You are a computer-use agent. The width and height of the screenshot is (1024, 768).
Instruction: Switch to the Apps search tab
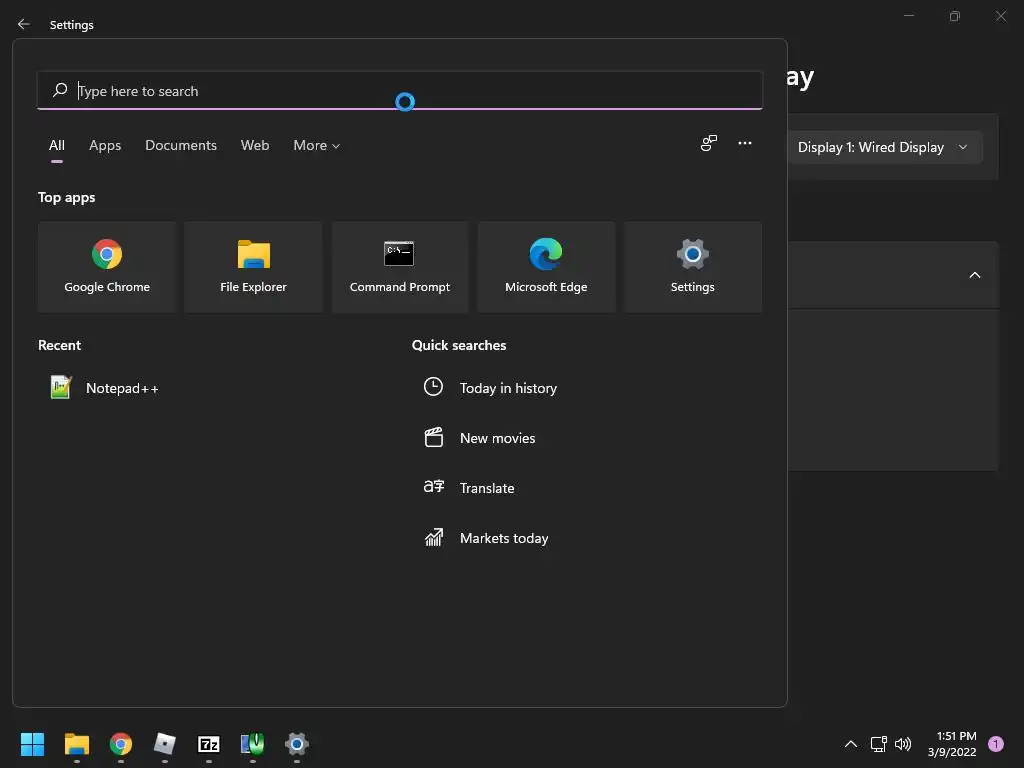pos(105,145)
